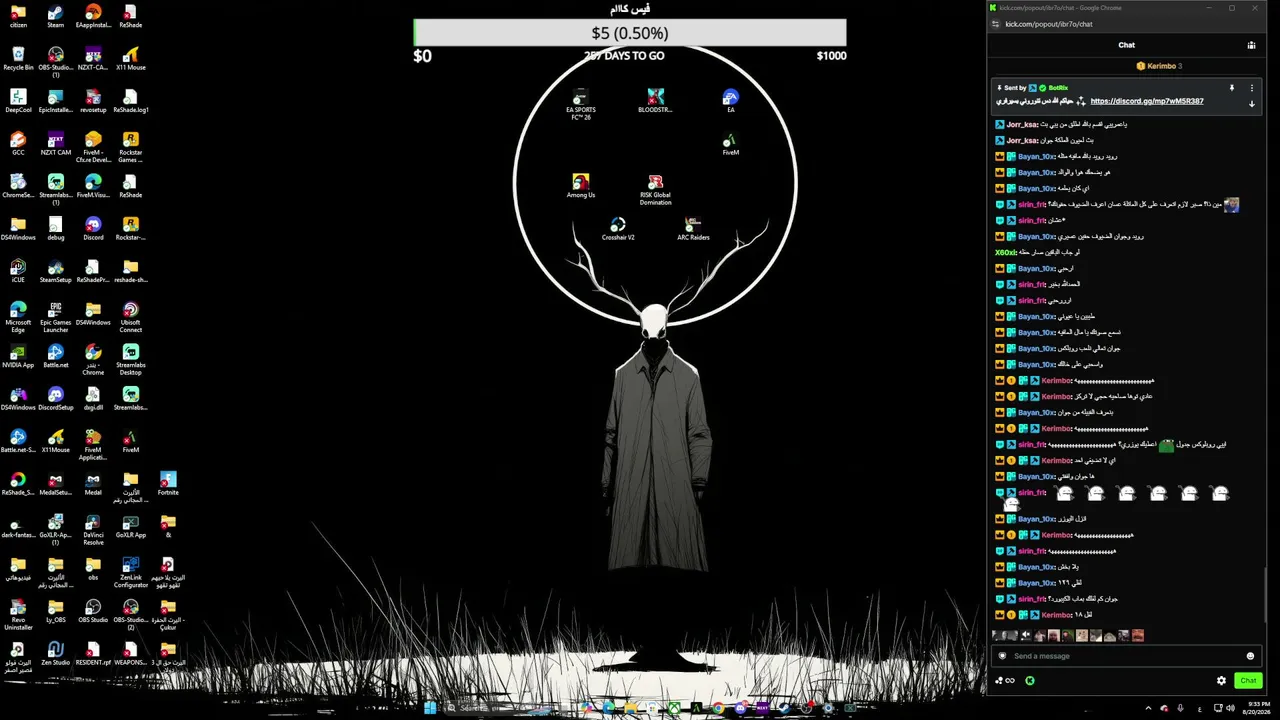Open the DaVinci Resolve desktop icon
This screenshot has height=720, width=1280.
point(93,529)
